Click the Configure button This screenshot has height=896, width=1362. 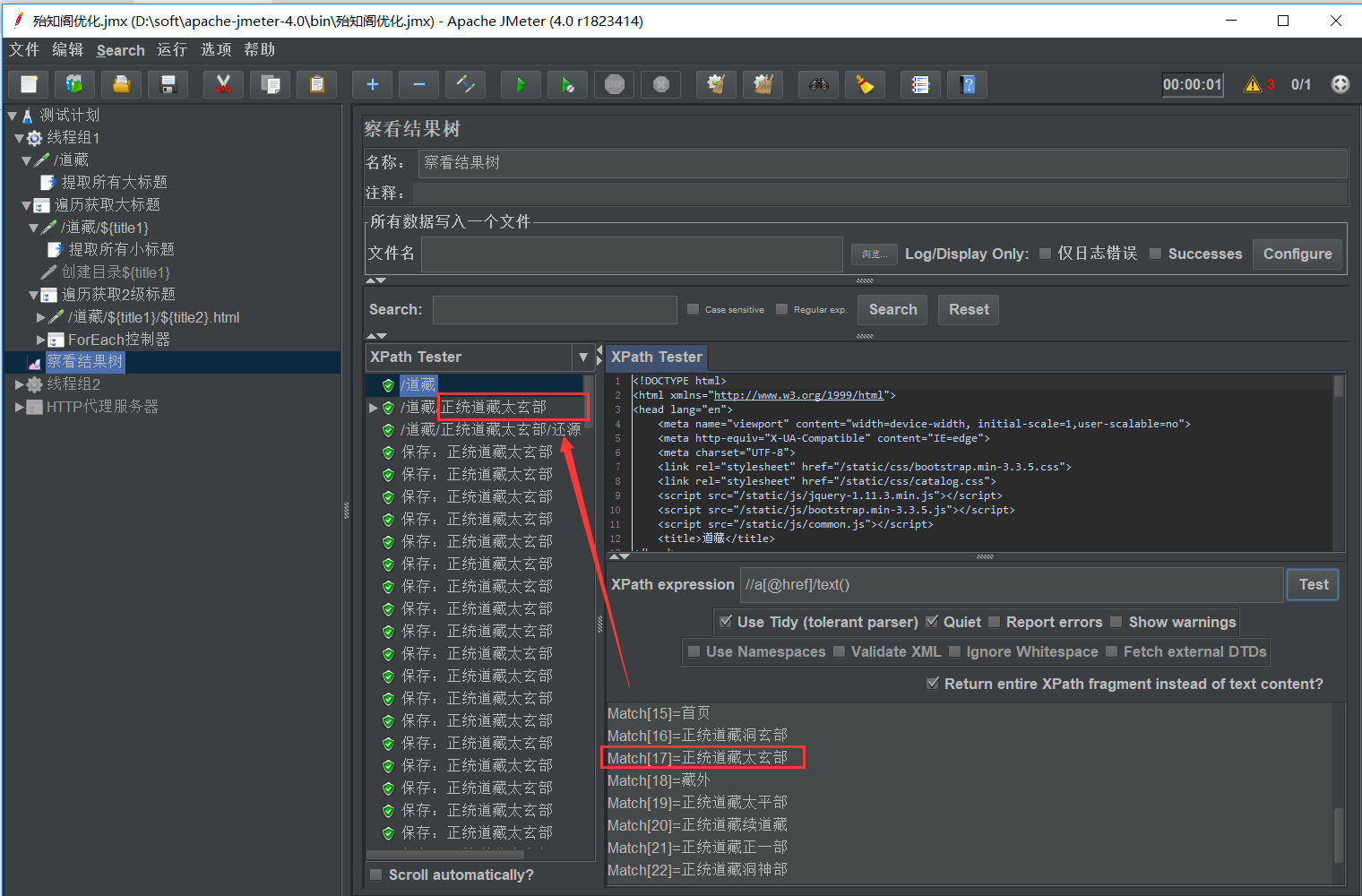pyautogui.click(x=1297, y=254)
